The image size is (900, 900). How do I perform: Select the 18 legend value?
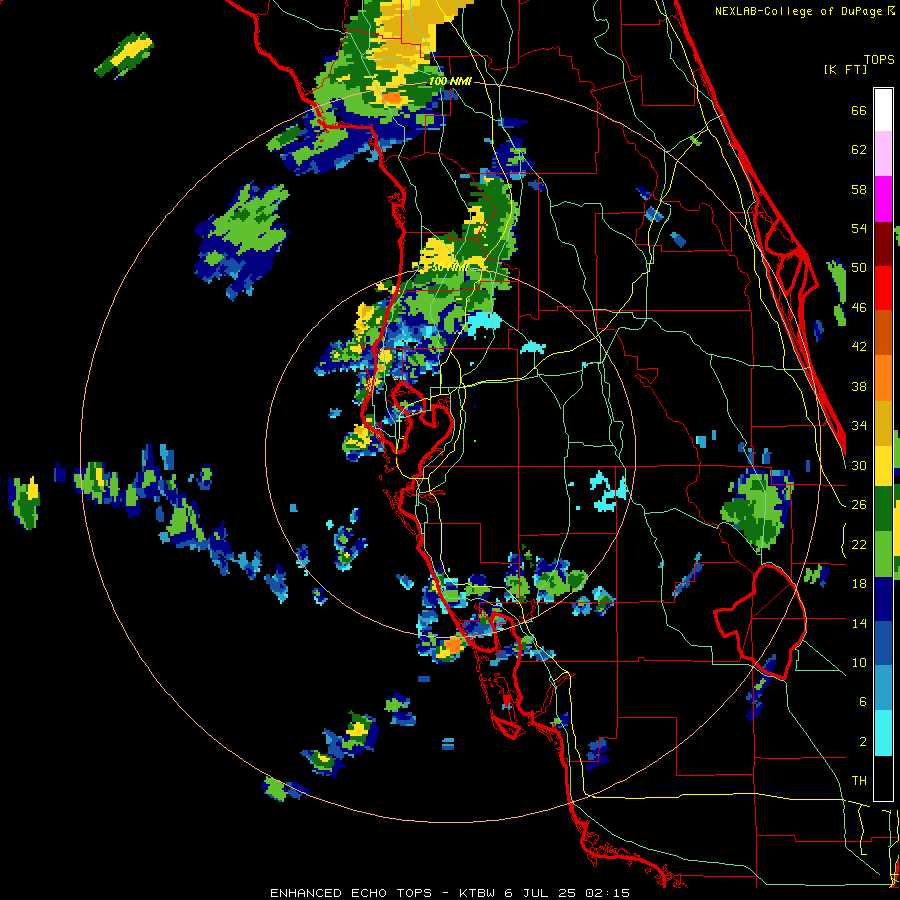pyautogui.click(x=859, y=584)
